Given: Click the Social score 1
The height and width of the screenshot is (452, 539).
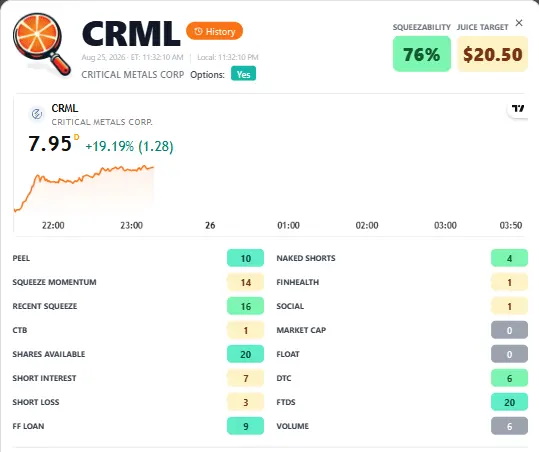Looking at the screenshot, I should coord(509,306).
